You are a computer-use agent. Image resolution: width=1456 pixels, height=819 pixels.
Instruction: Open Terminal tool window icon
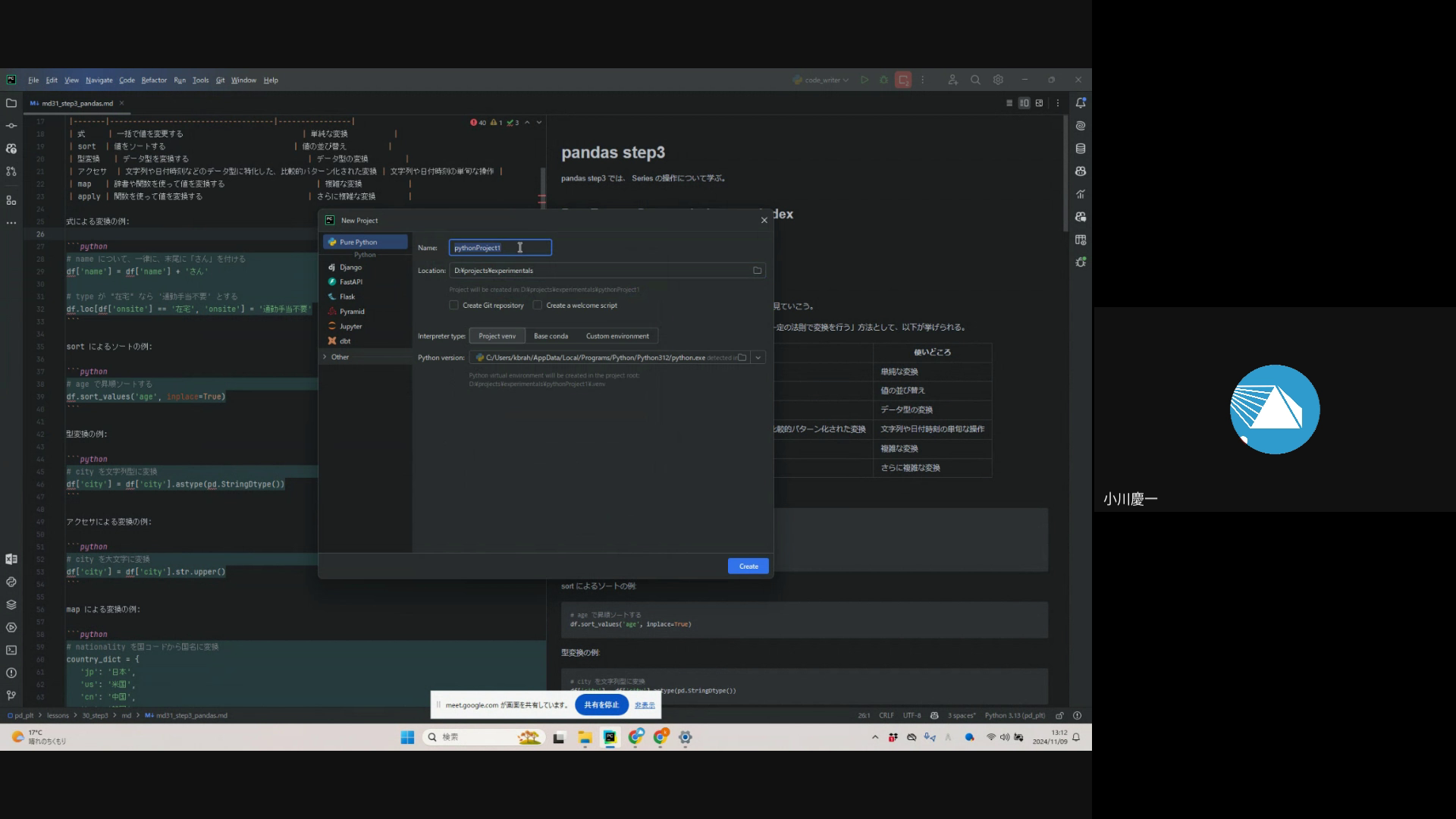coord(11,650)
